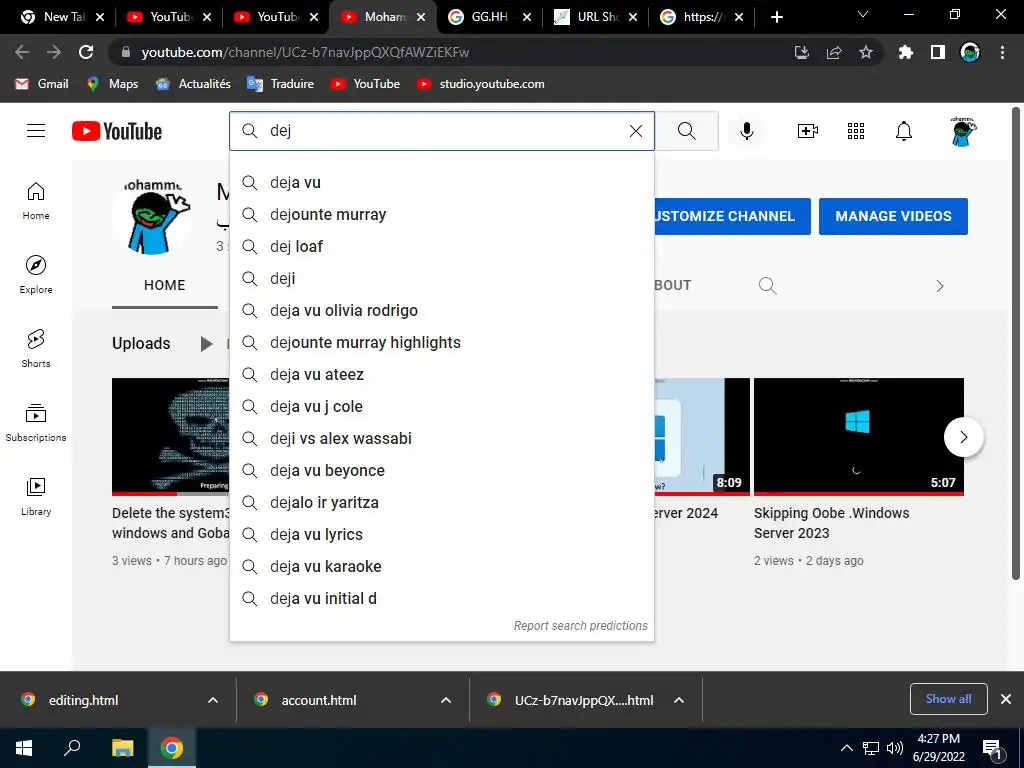Share this page icon in address bar

tap(834, 52)
